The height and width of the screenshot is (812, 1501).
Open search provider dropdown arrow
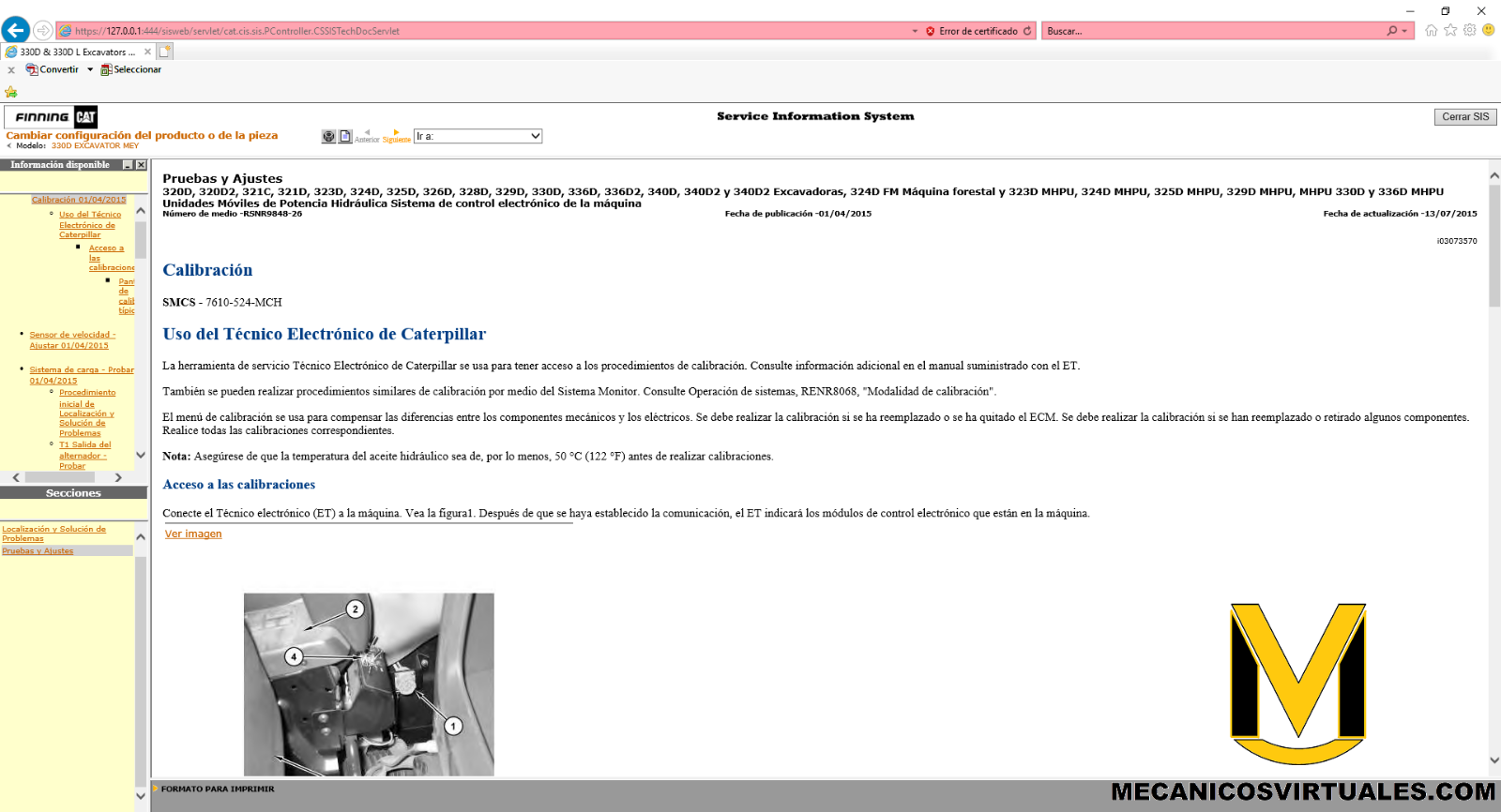pyautogui.click(x=1404, y=31)
